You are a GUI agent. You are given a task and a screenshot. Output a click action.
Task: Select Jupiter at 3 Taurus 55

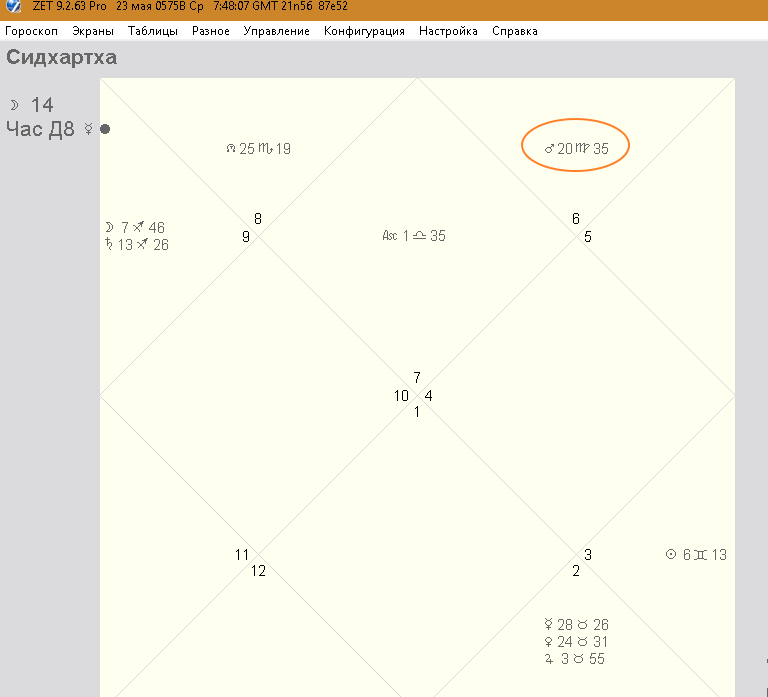(575, 659)
